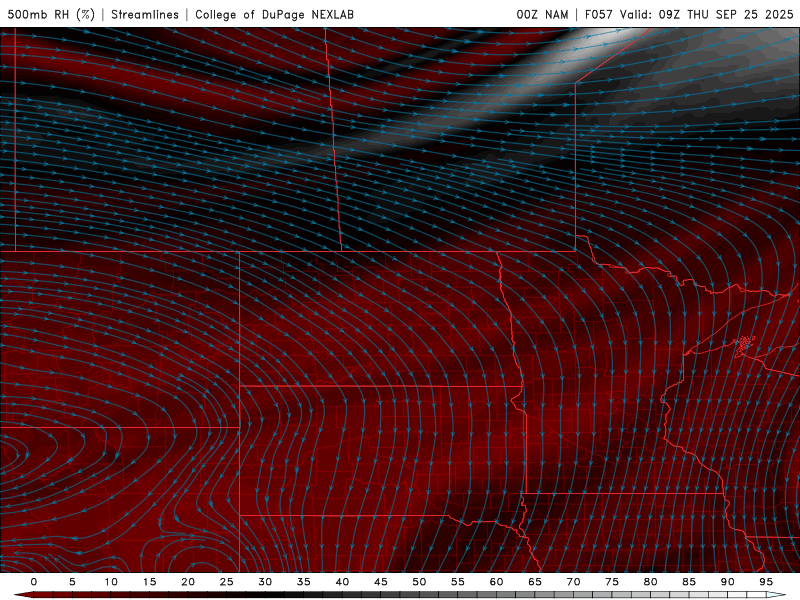Click the color bar label "0"
The image size is (800, 600).
pos(34,582)
